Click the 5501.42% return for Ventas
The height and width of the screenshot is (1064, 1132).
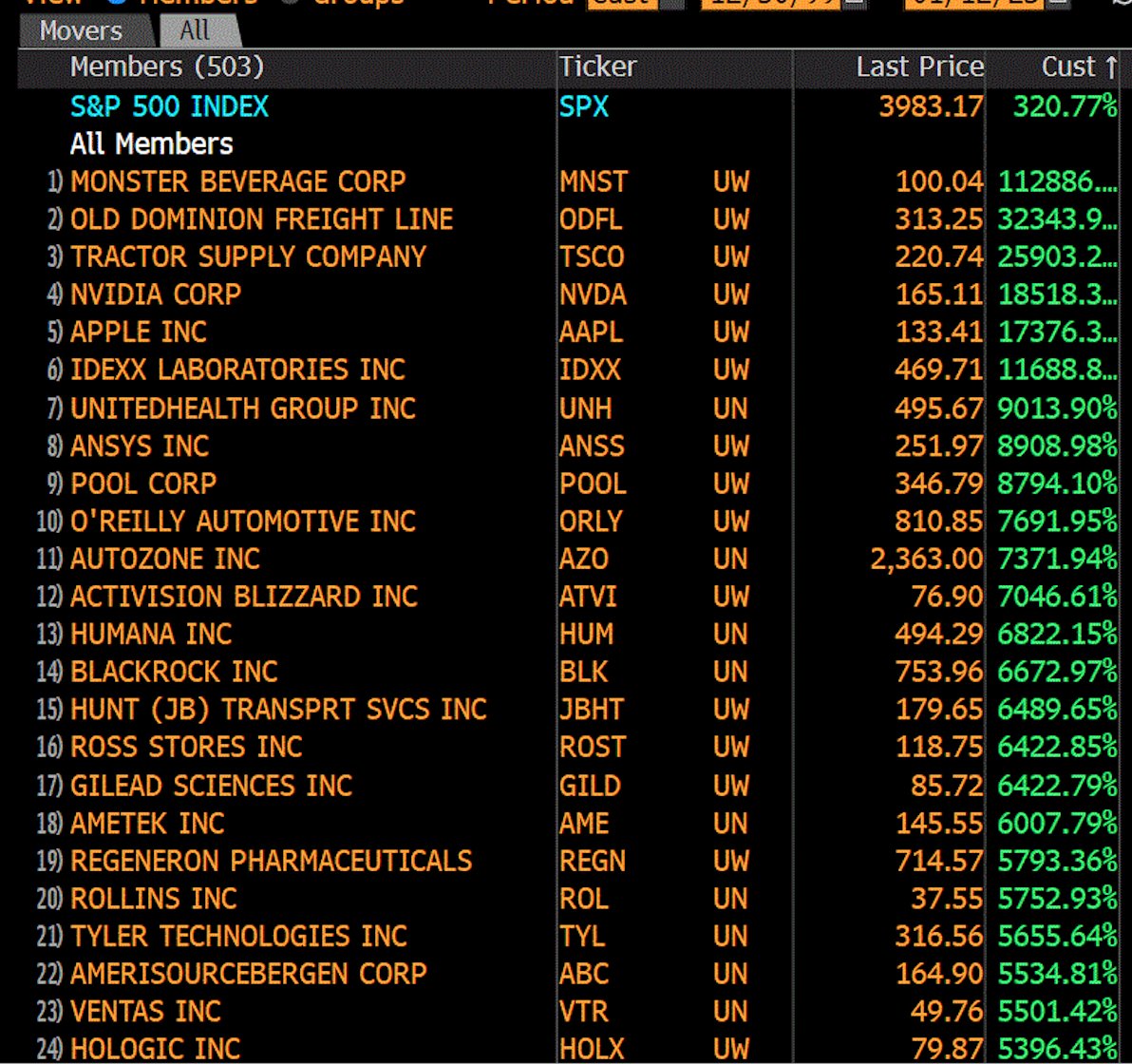point(1057,1011)
